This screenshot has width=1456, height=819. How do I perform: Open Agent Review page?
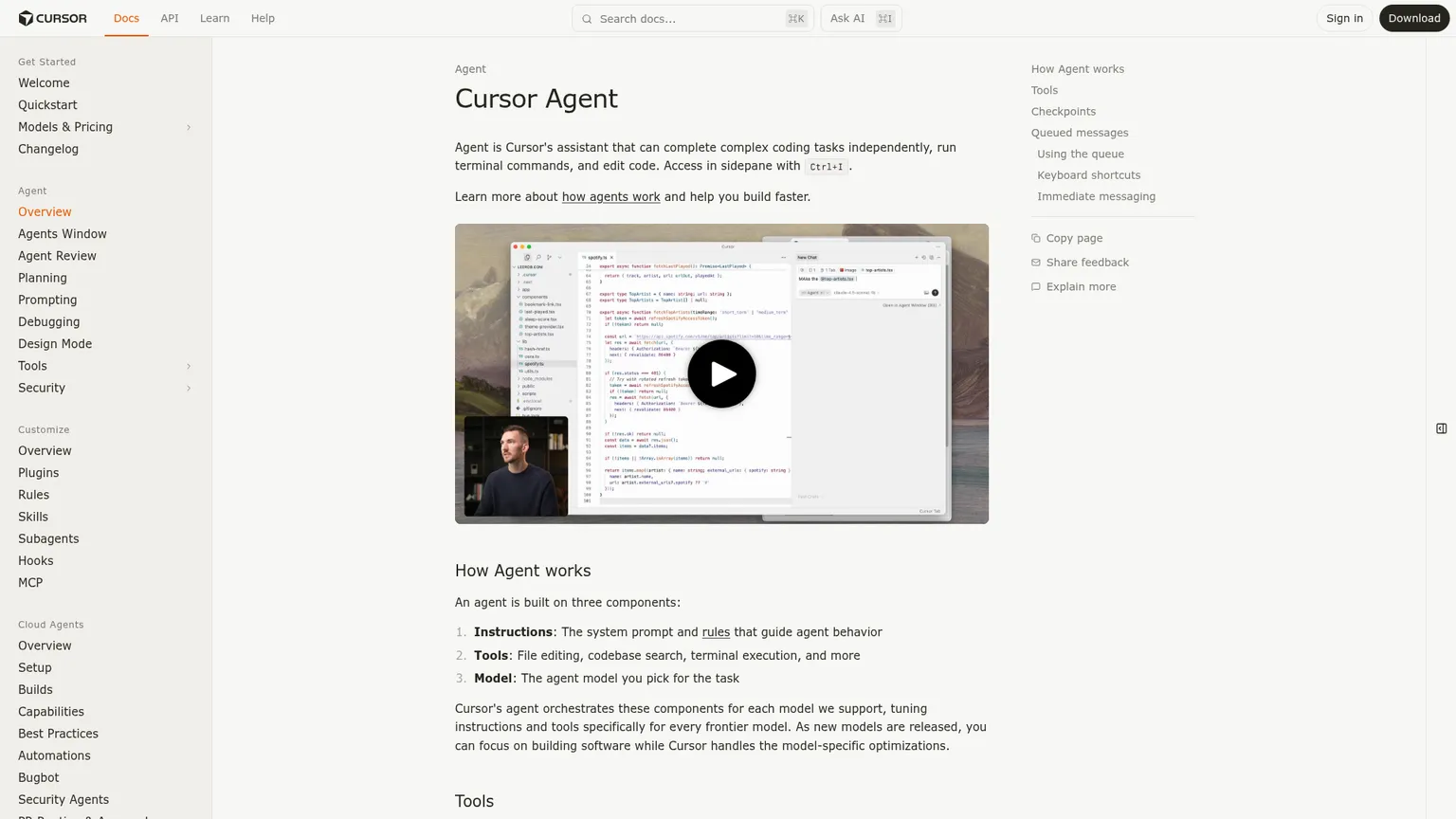coord(57,256)
